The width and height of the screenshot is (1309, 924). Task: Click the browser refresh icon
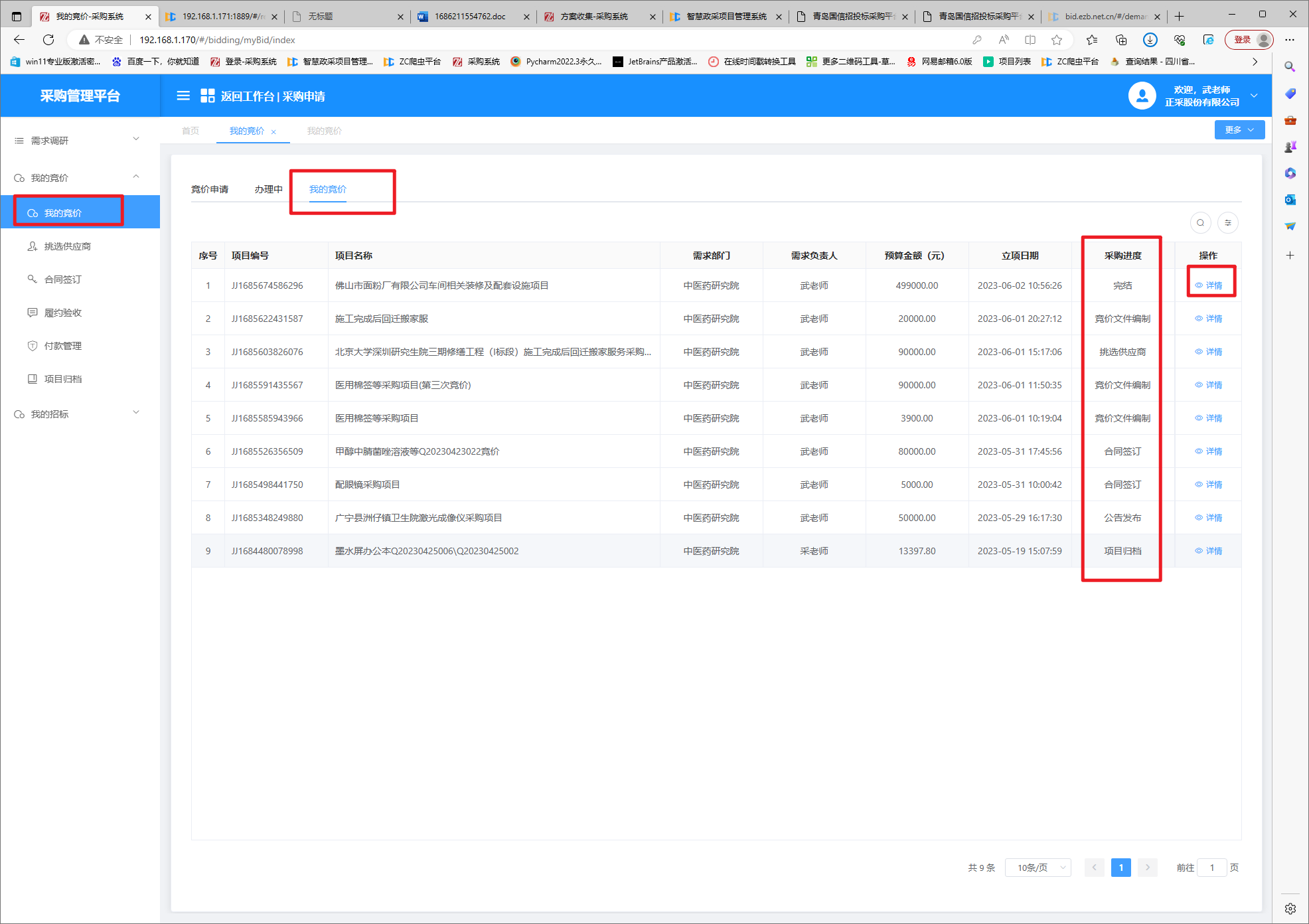[x=48, y=40]
